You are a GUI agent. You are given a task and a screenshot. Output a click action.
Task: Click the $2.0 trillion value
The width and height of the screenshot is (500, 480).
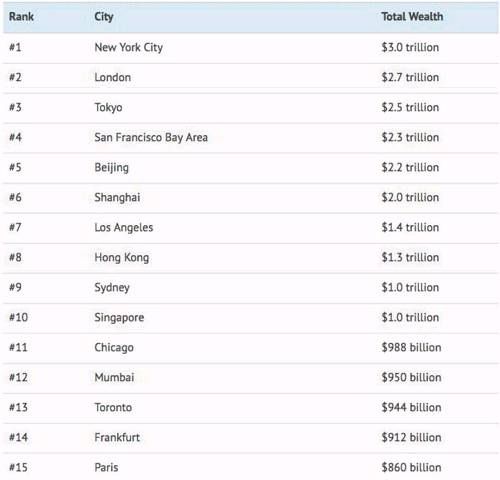click(410, 197)
